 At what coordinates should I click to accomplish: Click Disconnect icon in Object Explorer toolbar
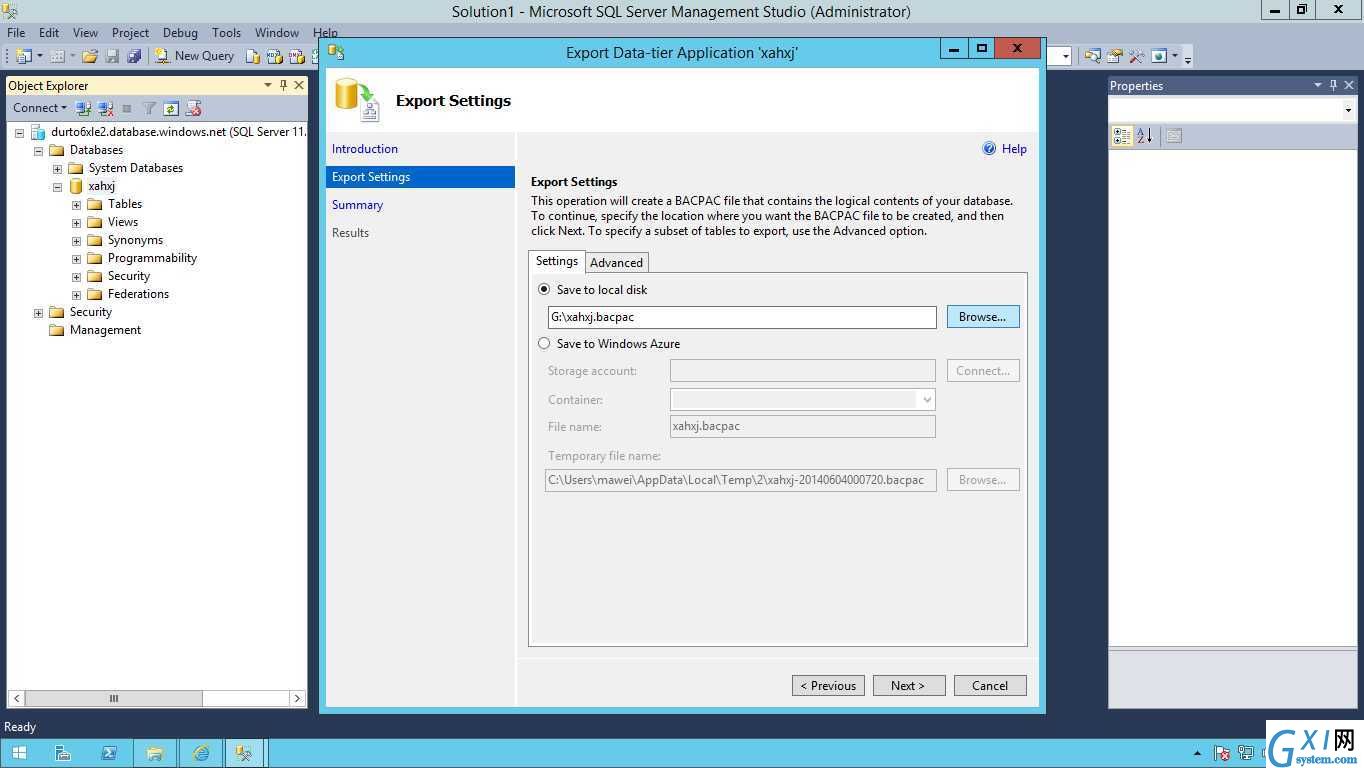(x=105, y=108)
